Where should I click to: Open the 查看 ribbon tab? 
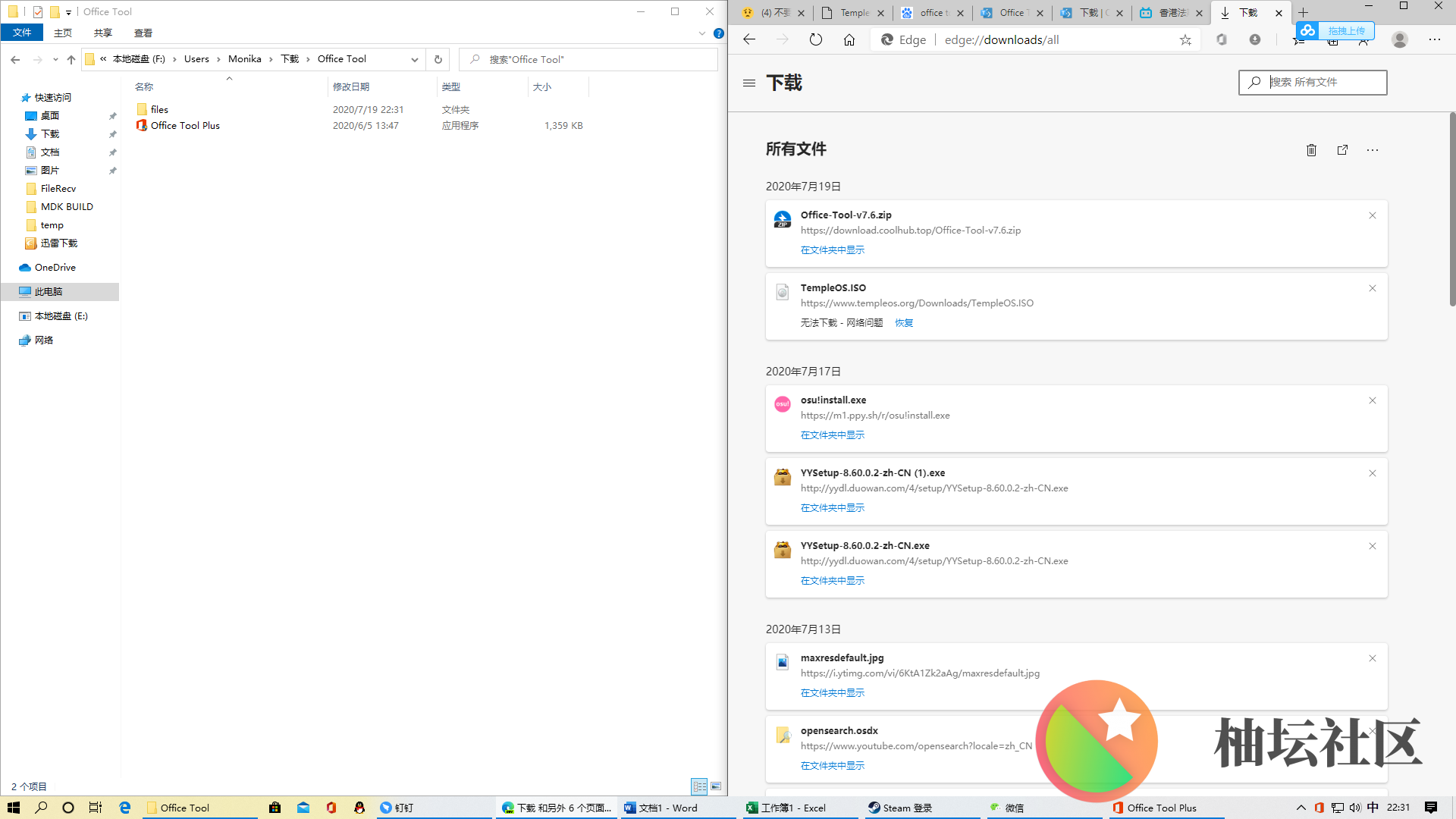coord(143,33)
